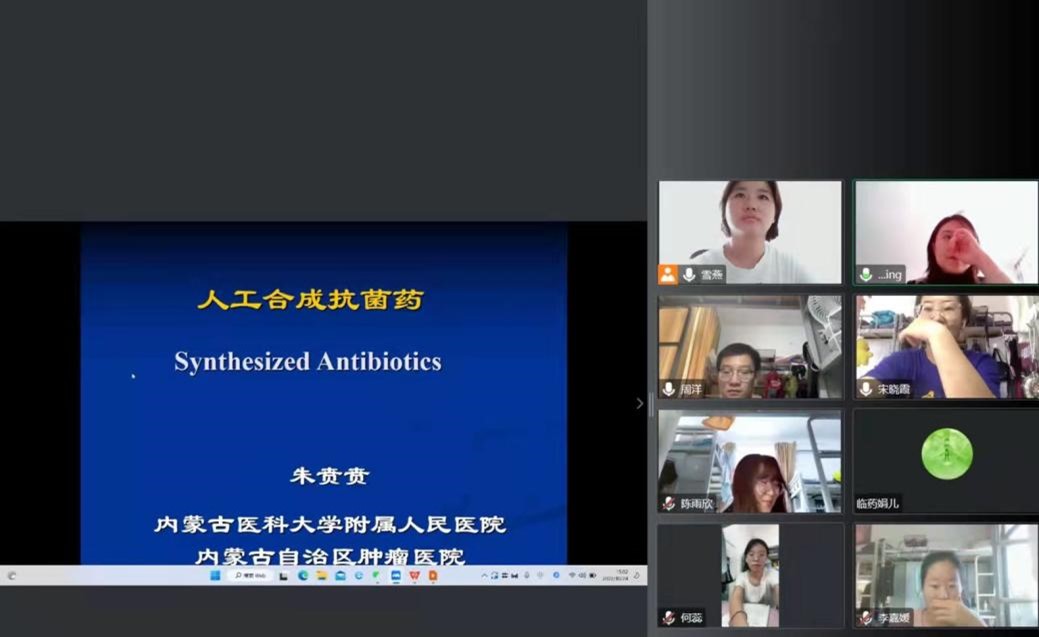Open the Windows Start menu in the shared taskbar
Screen dimensions: 1039x637
click(x=215, y=576)
